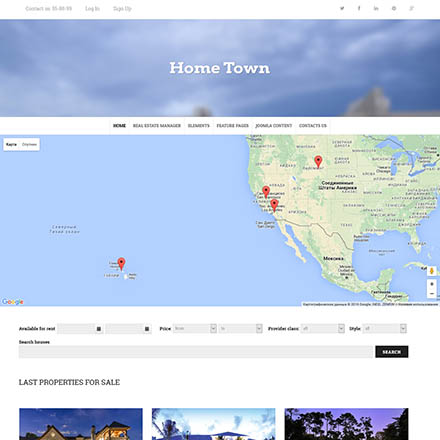The height and width of the screenshot is (440, 440).
Task: Switch map to Спутник satellite view
Action: click(29, 144)
